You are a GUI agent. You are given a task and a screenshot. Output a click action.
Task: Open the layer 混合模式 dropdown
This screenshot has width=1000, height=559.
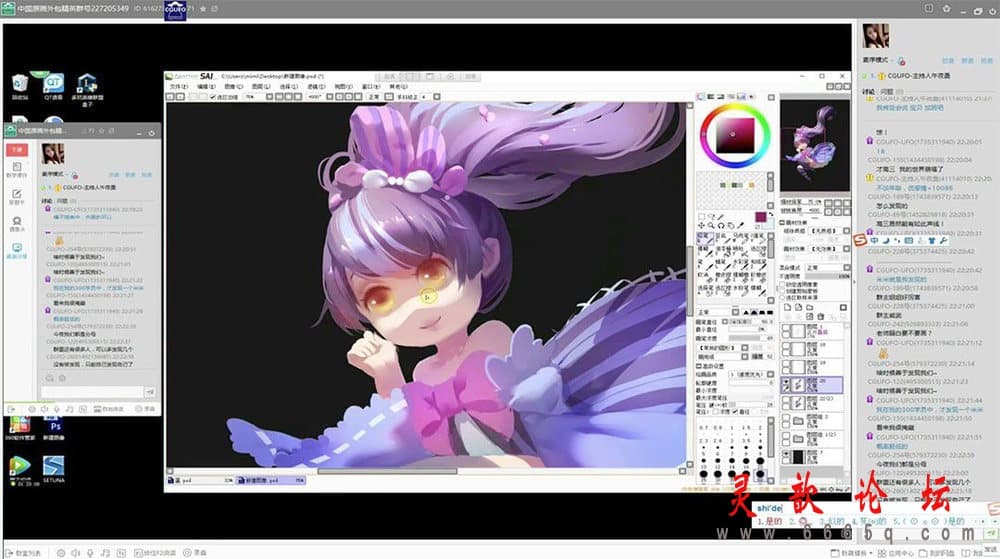click(828, 268)
